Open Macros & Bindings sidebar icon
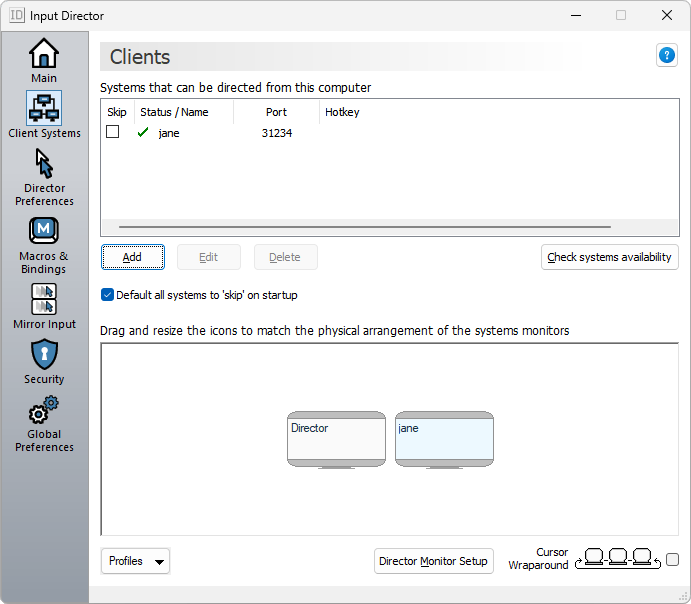 pyautogui.click(x=44, y=231)
